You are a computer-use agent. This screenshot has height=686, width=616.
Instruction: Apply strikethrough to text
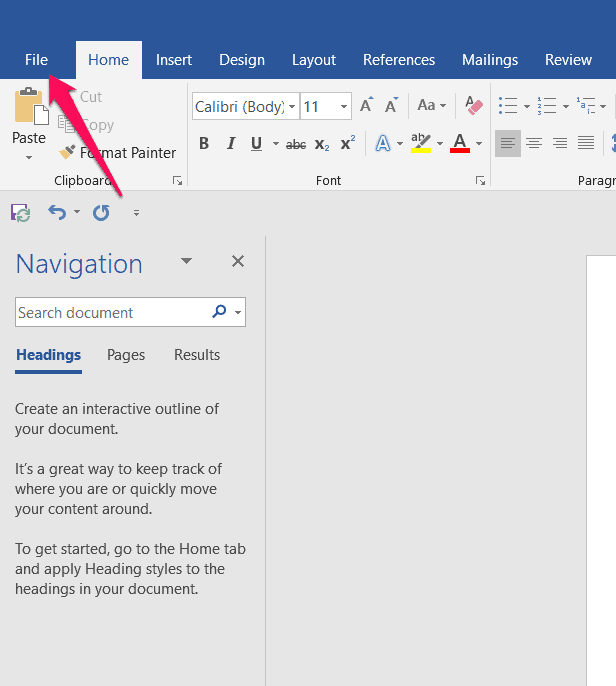296,144
